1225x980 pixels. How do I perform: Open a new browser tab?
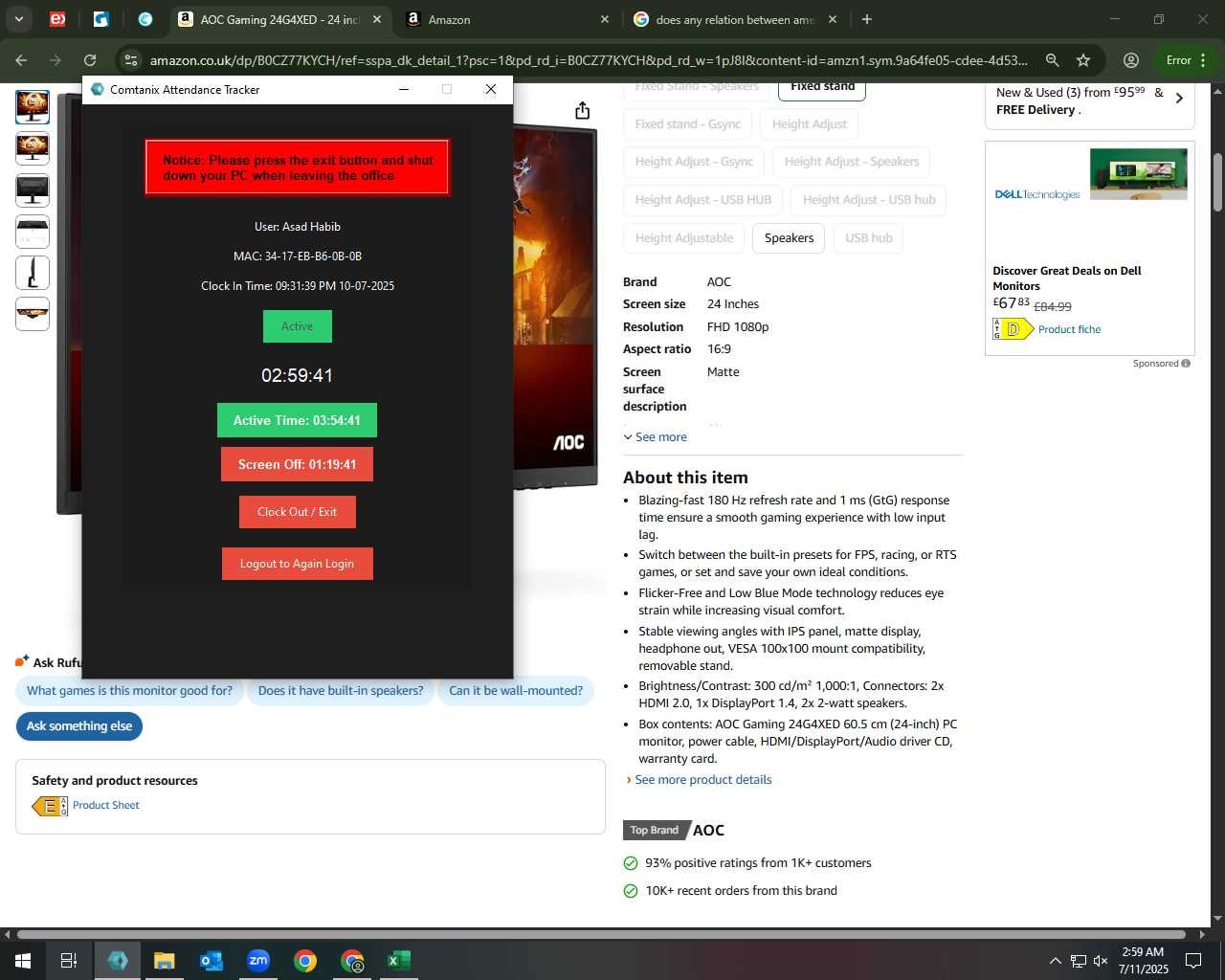(x=867, y=19)
